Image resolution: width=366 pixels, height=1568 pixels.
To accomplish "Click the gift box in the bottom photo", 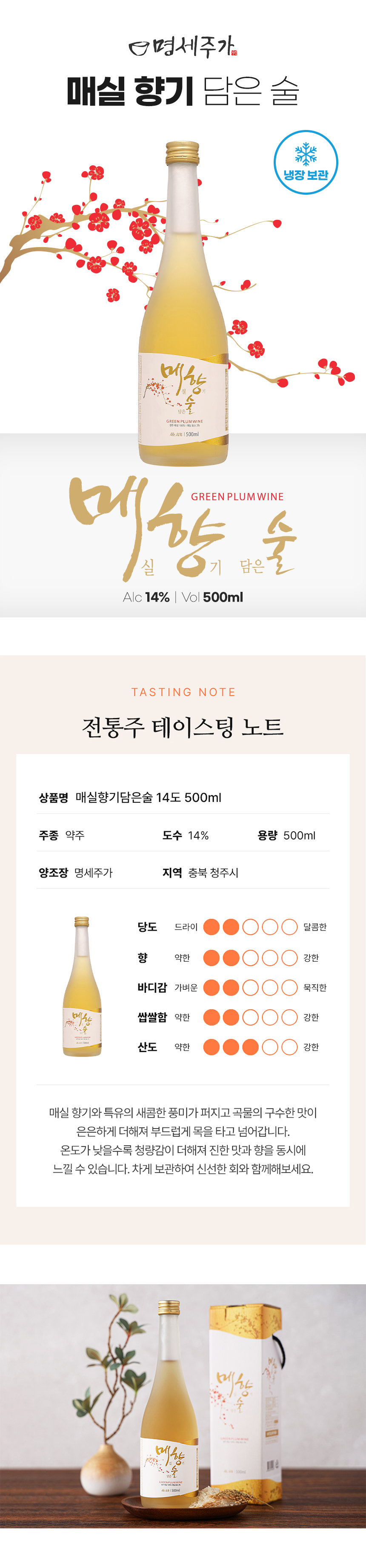I will tap(245, 1393).
